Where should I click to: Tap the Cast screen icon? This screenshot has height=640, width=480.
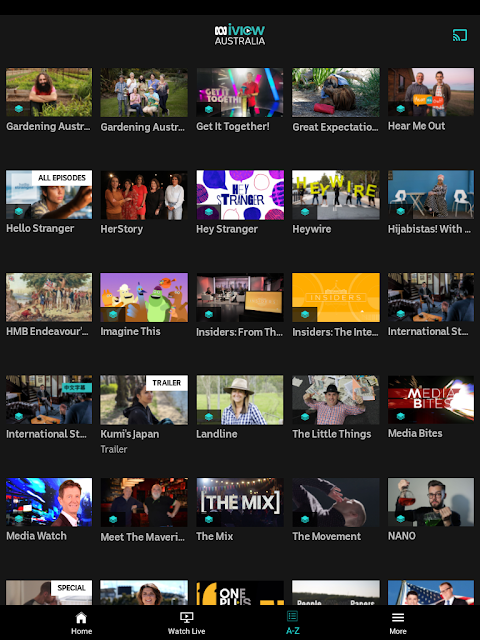coord(460,35)
